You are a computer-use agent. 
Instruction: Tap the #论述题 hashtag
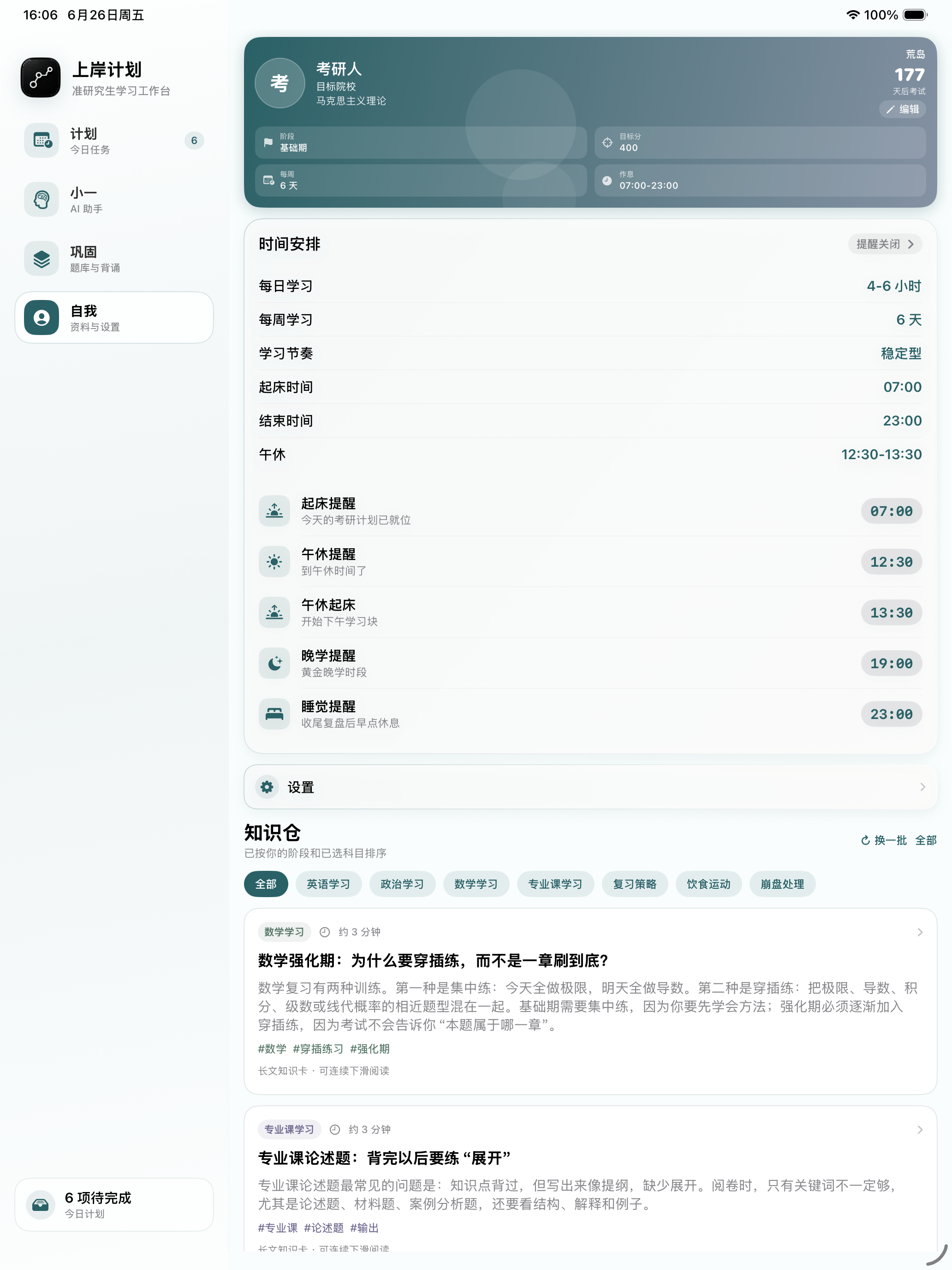324,1228
